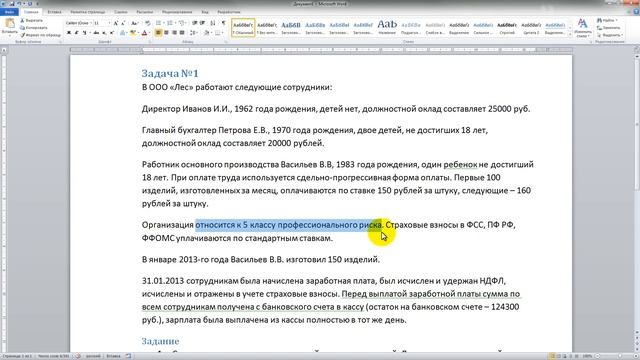Apply the Без интервала style

pos(267,28)
